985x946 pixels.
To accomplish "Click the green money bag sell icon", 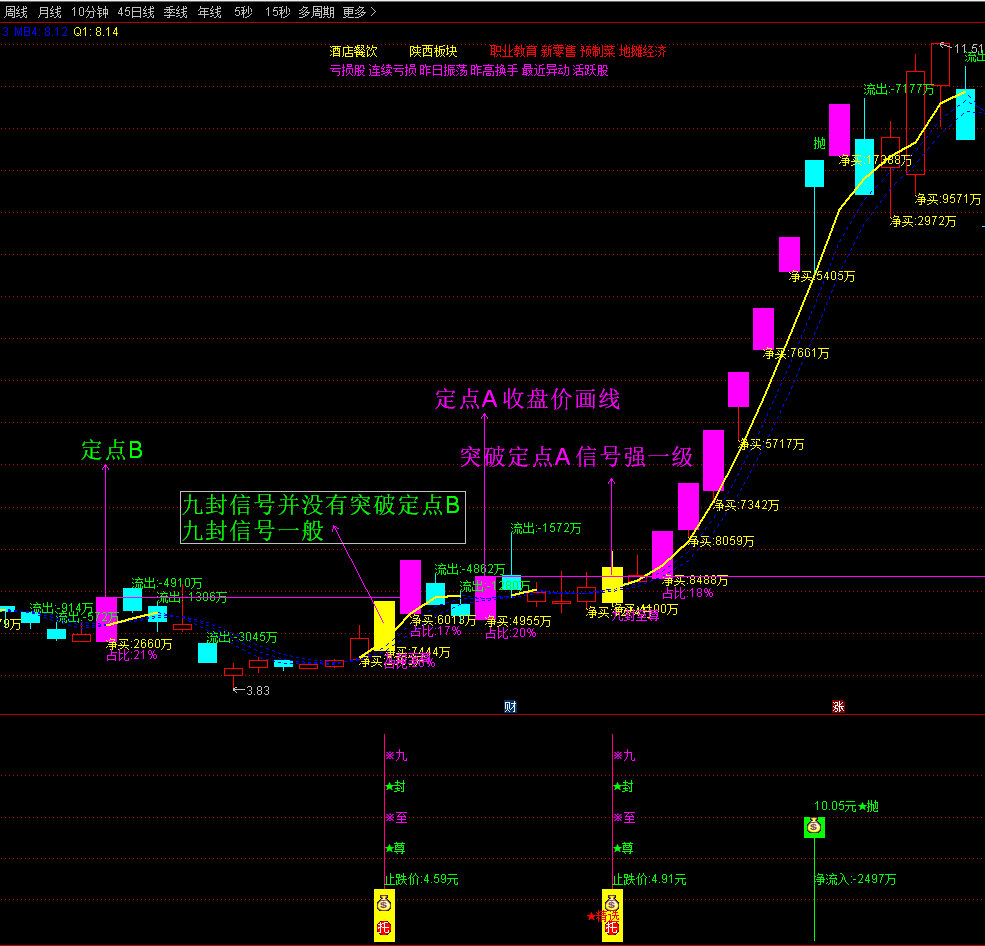I will 815,826.
